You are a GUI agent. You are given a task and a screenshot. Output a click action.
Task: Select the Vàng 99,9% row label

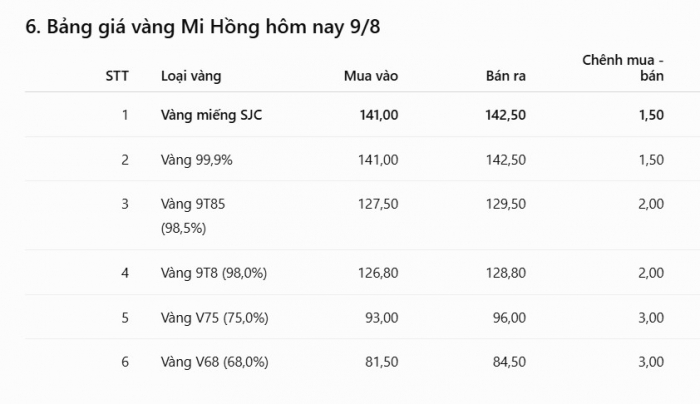tap(196, 160)
